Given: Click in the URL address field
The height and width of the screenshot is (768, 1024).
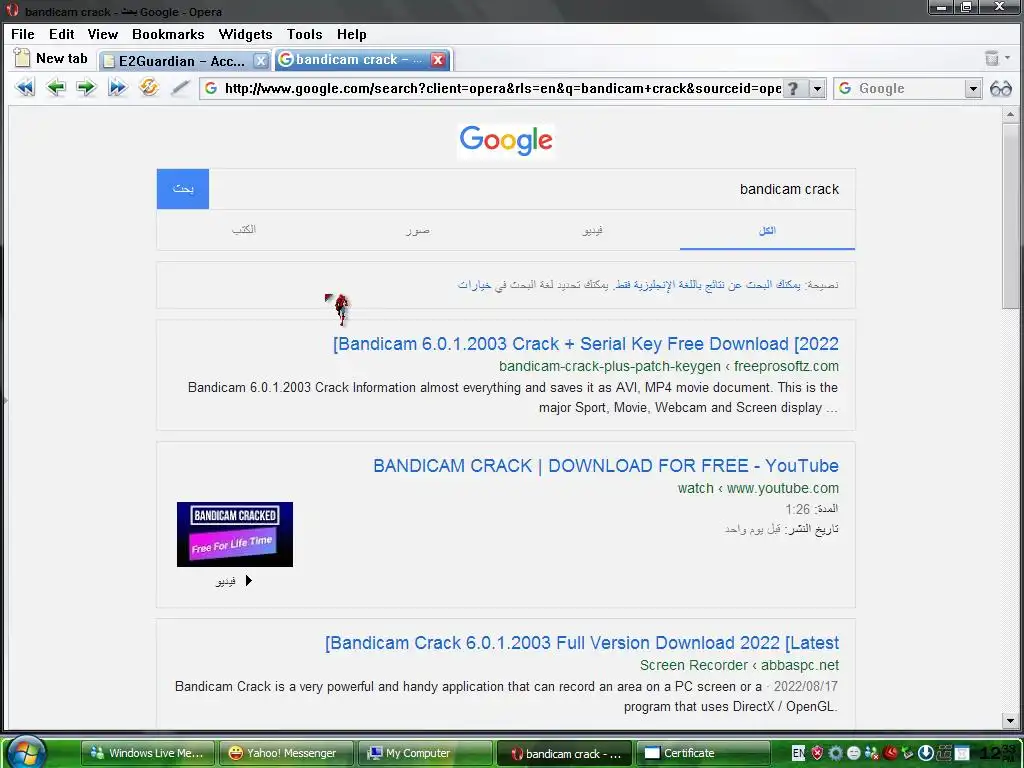Looking at the screenshot, I should click(x=502, y=88).
